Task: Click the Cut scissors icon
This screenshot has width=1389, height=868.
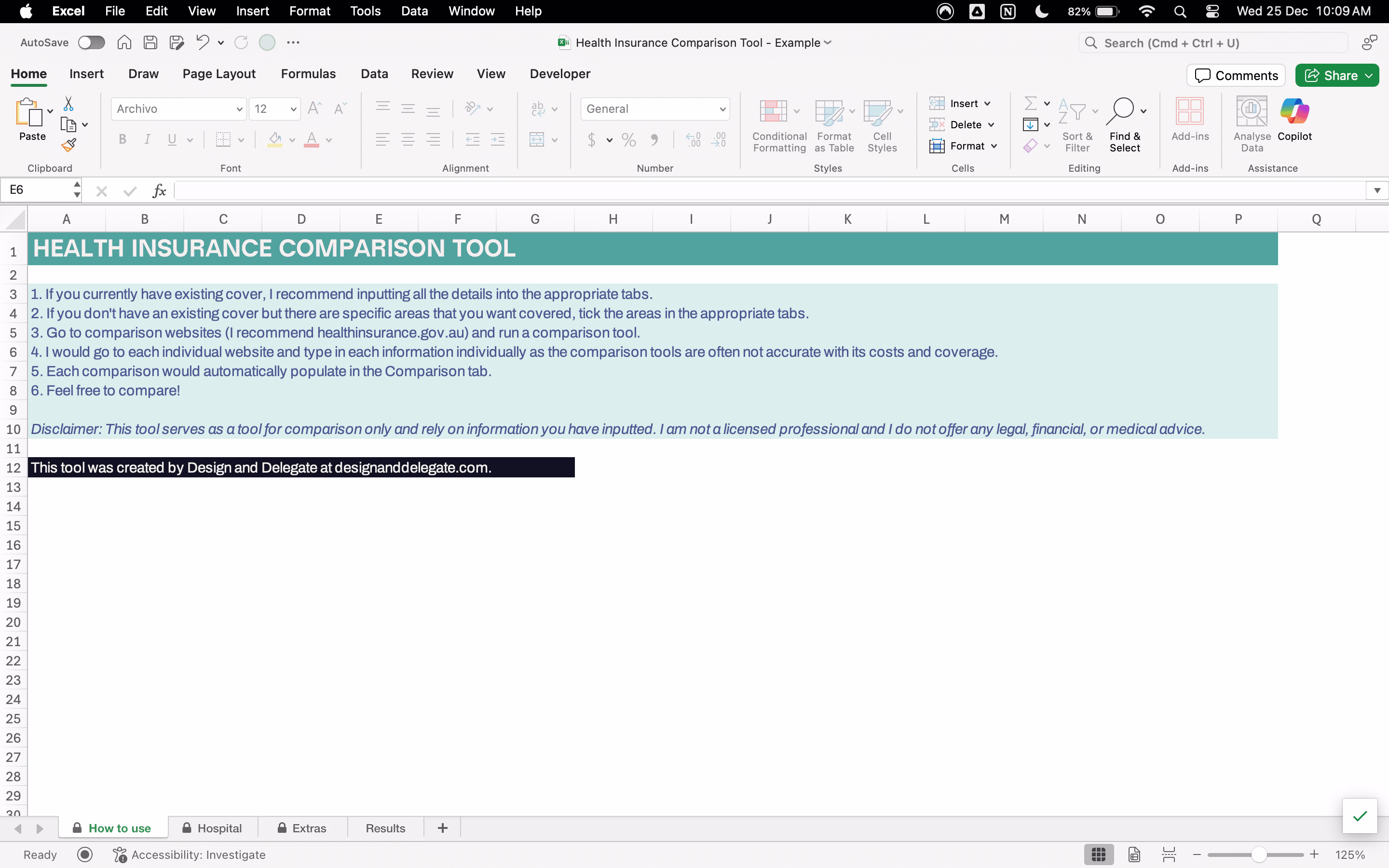Action: (x=68, y=104)
